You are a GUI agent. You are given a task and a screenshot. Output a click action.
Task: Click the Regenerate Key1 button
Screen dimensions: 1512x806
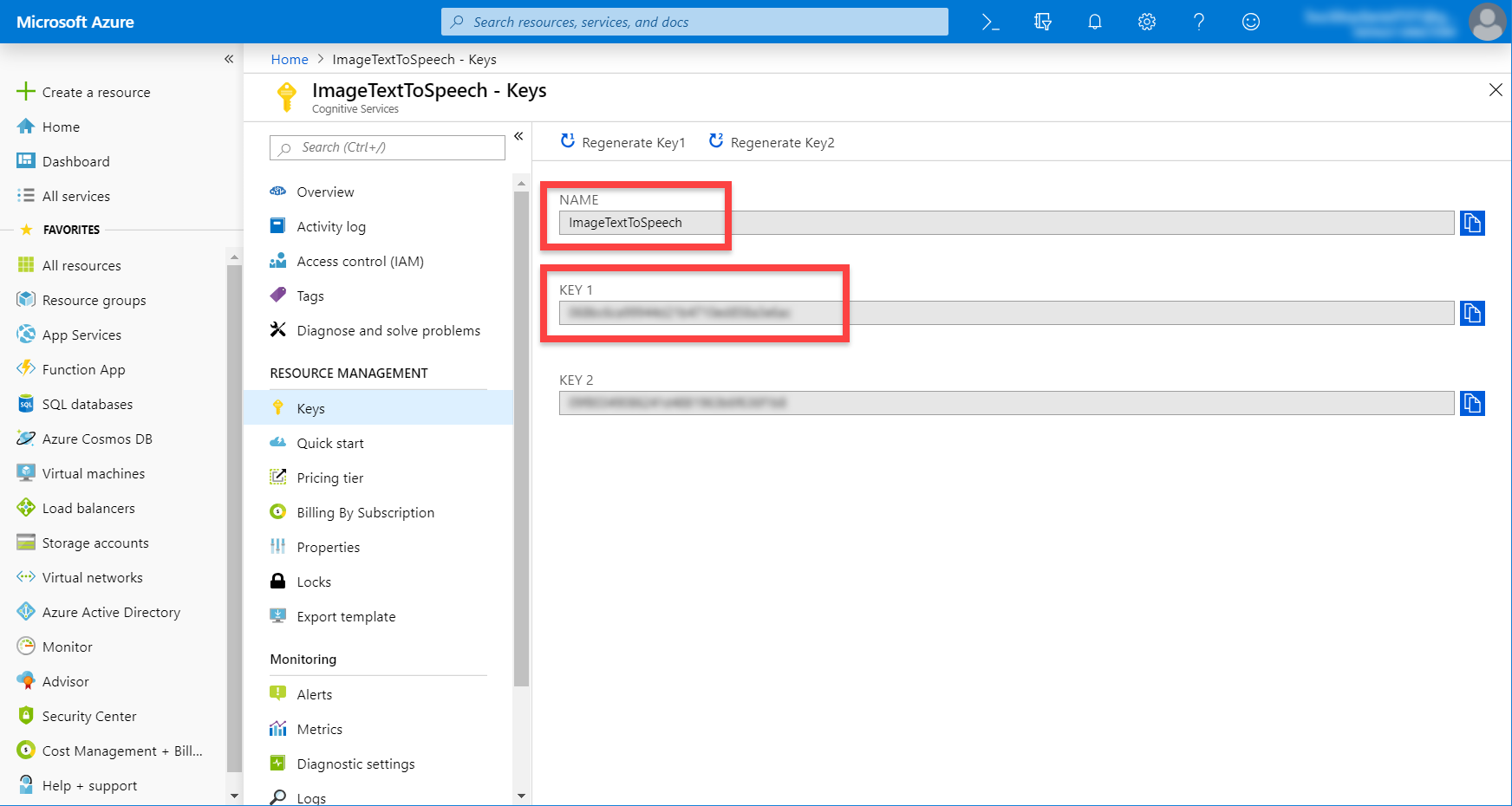(622, 142)
